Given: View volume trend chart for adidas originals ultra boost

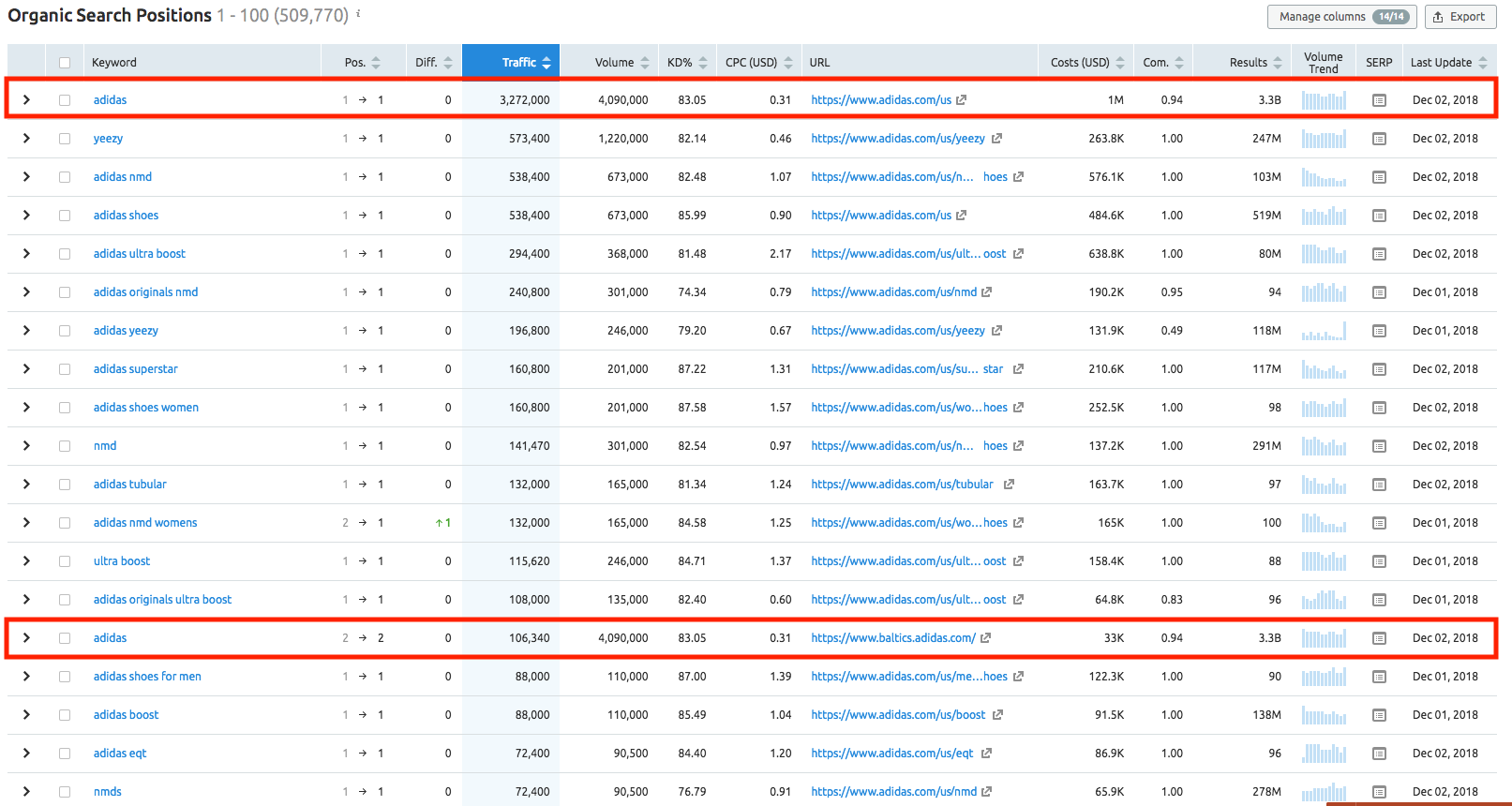Looking at the screenshot, I should pos(1324,600).
